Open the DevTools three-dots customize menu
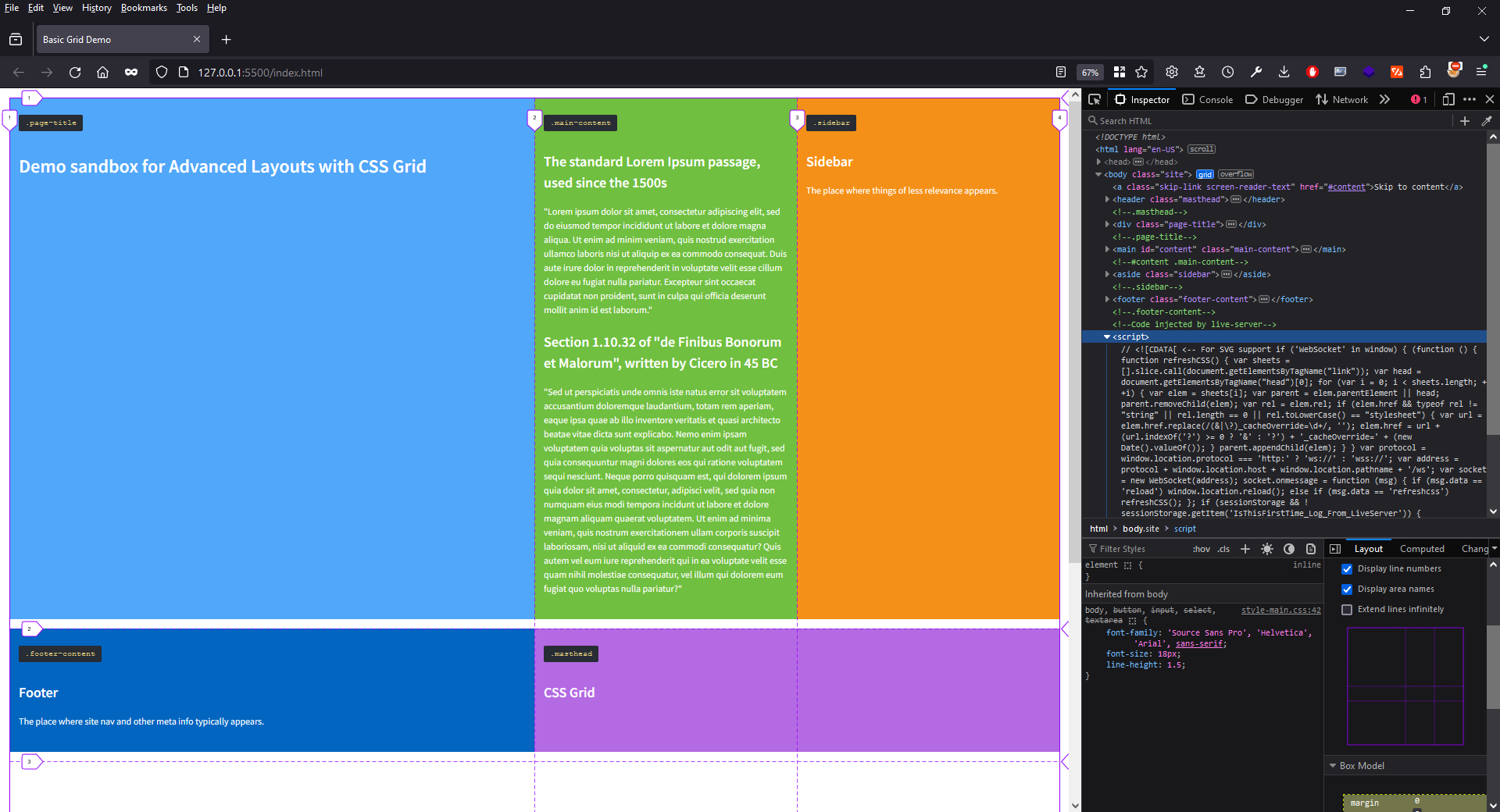The height and width of the screenshot is (812, 1500). click(1470, 99)
